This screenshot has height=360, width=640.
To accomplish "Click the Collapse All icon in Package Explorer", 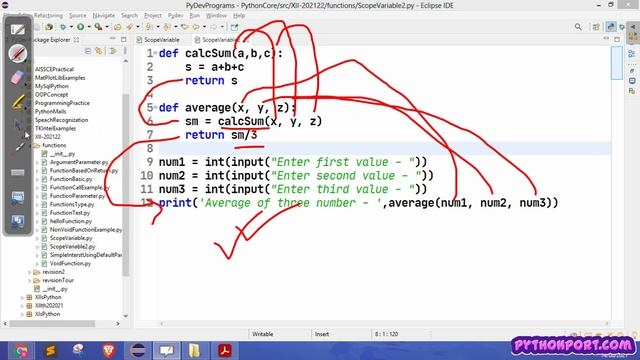I will coord(88,51).
